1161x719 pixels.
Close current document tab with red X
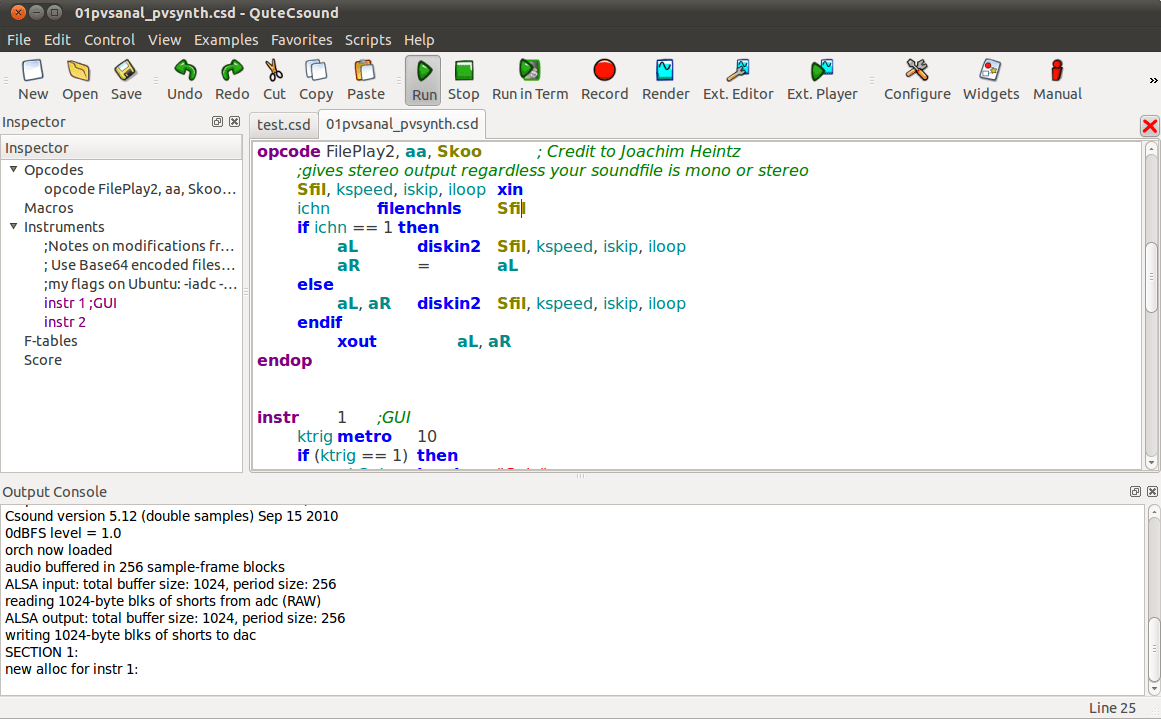coord(1149,126)
